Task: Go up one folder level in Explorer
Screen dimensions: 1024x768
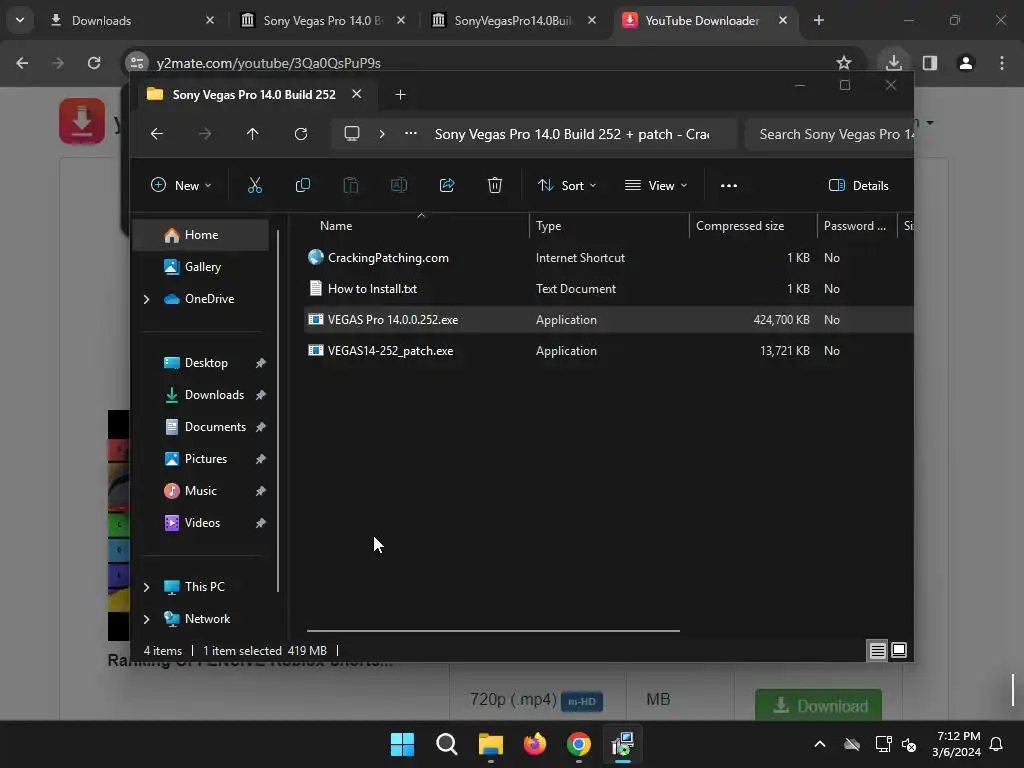Action: click(253, 134)
